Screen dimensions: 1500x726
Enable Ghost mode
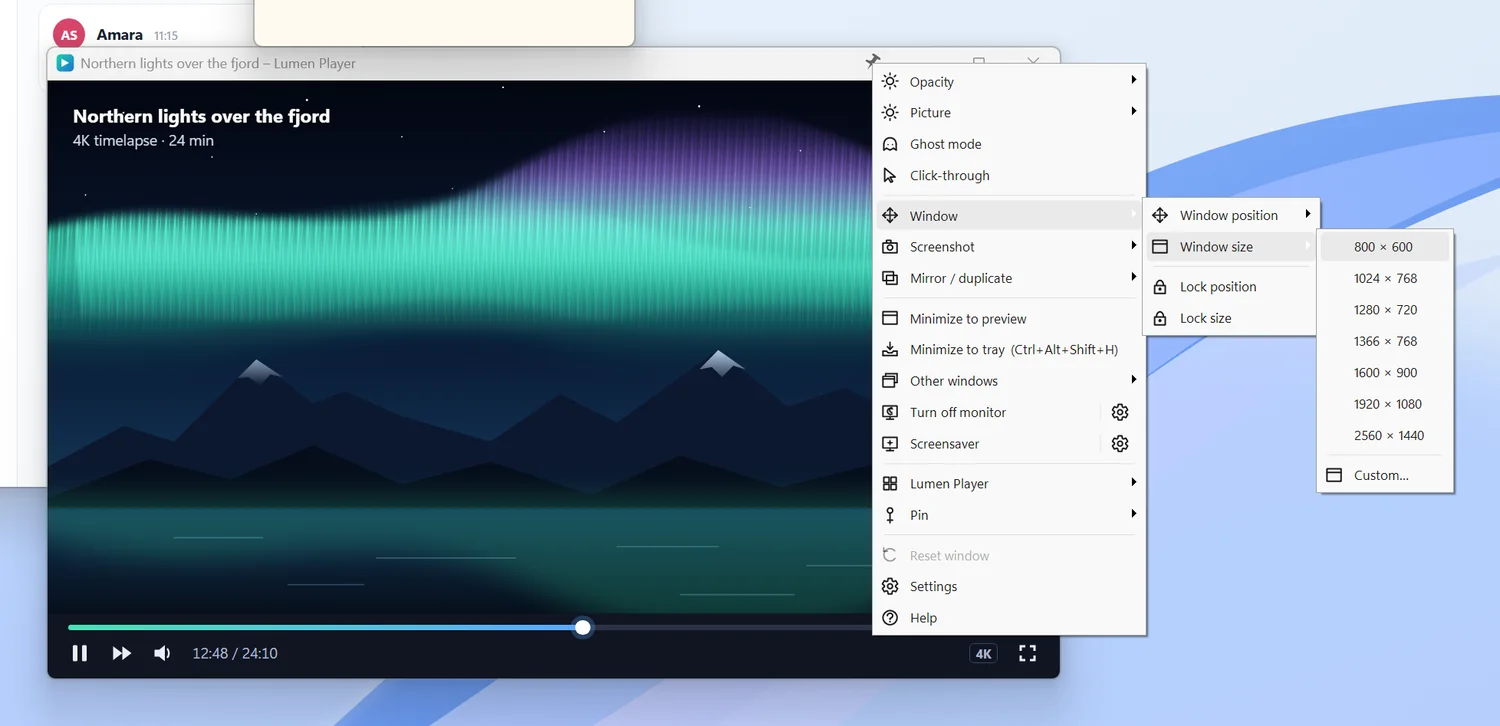1010,144
